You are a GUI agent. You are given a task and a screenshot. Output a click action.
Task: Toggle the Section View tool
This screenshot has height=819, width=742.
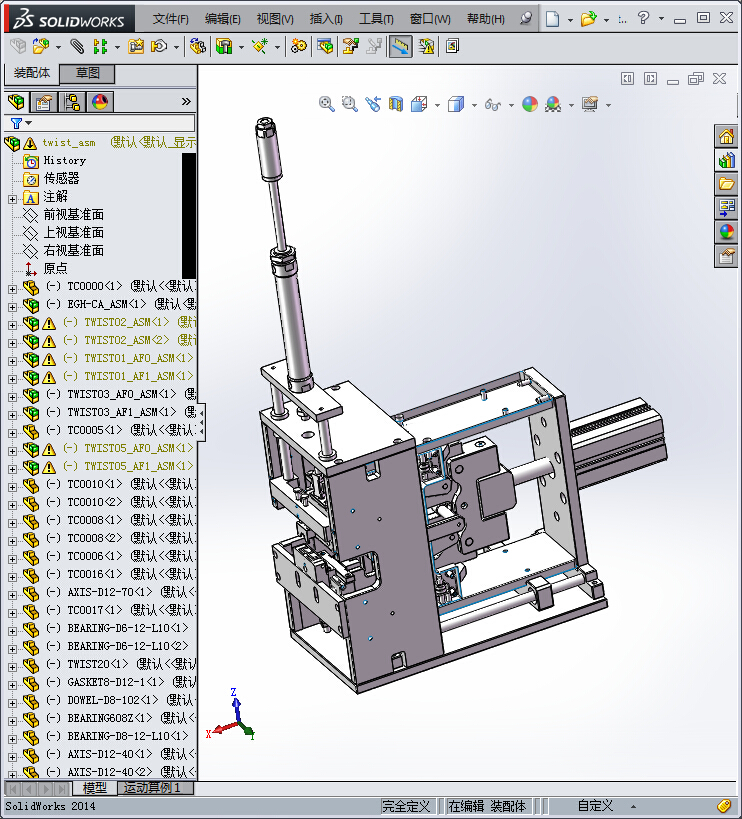click(x=396, y=104)
